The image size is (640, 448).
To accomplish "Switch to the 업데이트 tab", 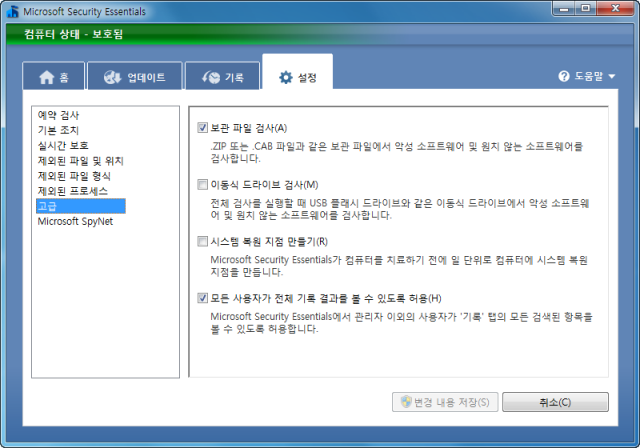I will pyautogui.click(x=135, y=76).
